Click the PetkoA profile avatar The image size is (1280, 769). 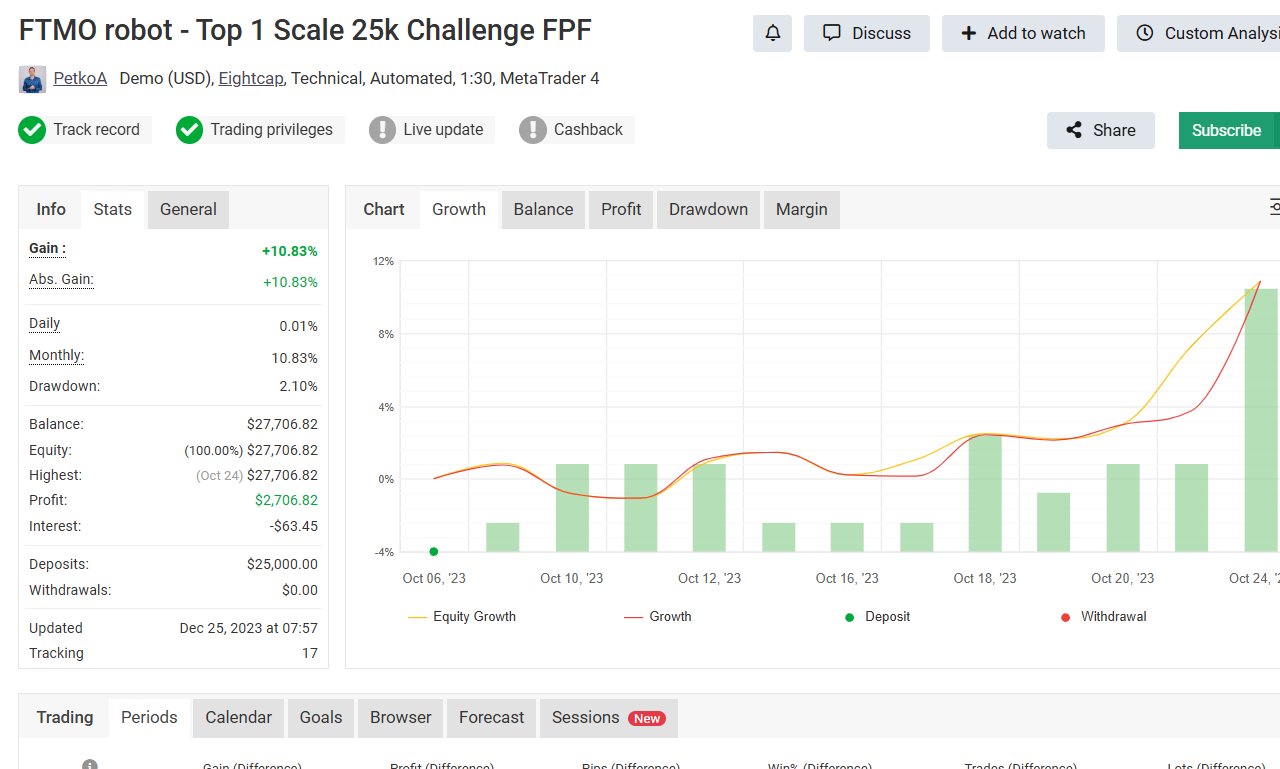[33, 79]
